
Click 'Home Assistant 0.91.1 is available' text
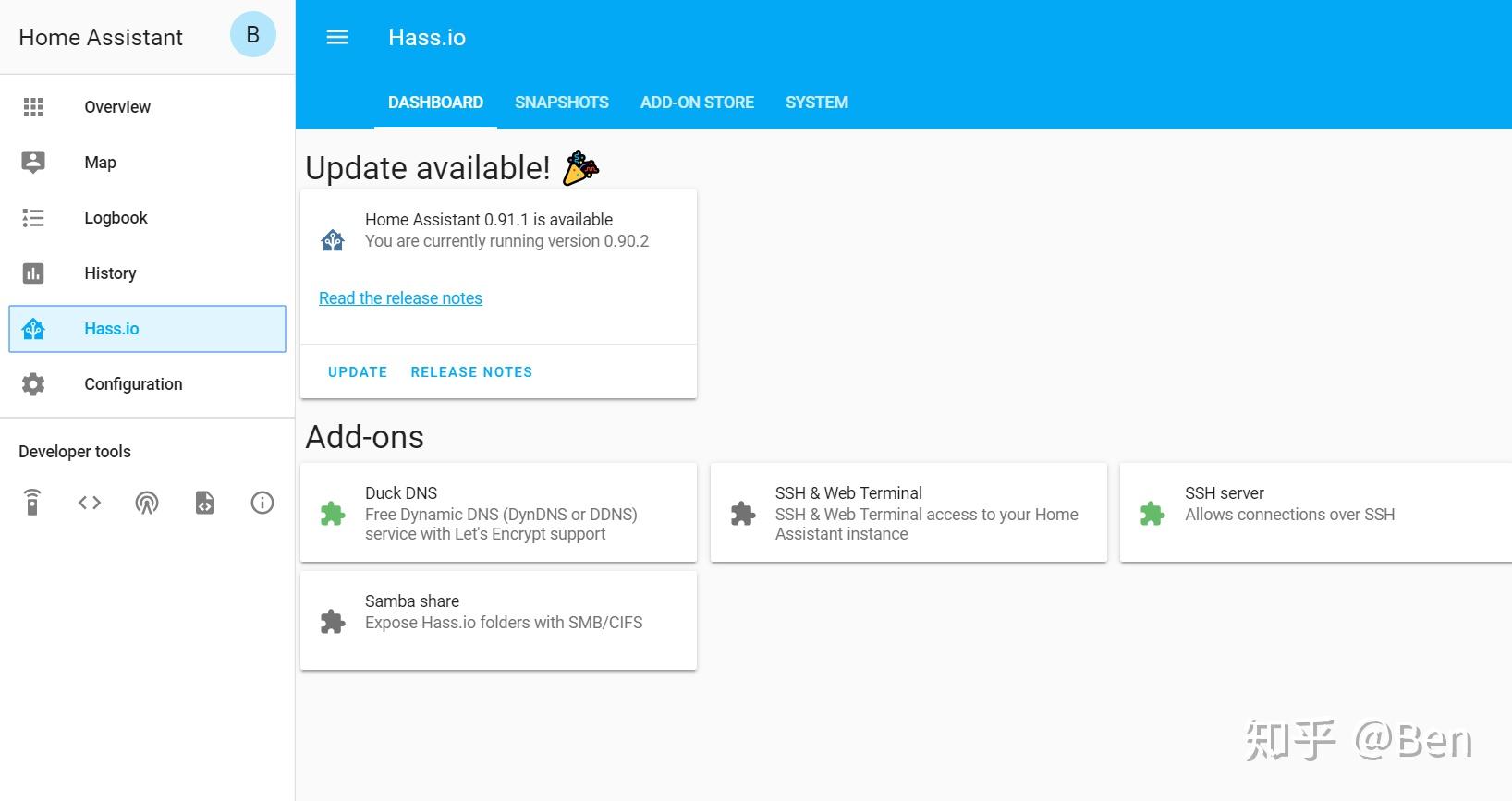click(x=489, y=220)
